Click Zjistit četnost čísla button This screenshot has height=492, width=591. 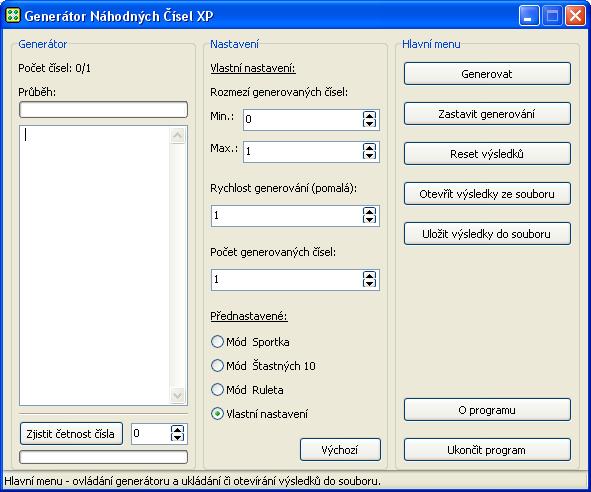(71, 434)
